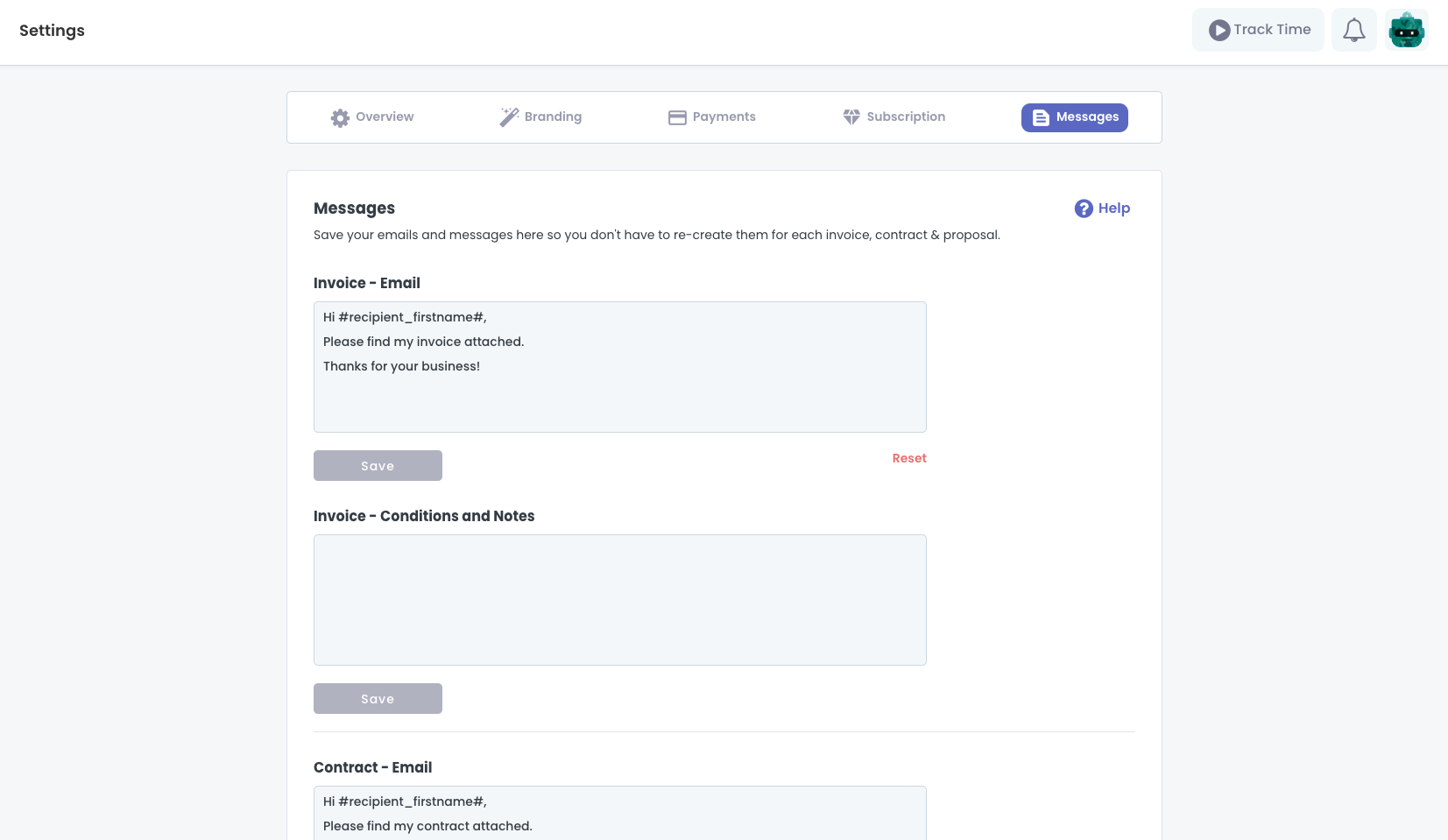Open notifications with the bell icon
This screenshot has width=1448, height=840.
tap(1353, 31)
